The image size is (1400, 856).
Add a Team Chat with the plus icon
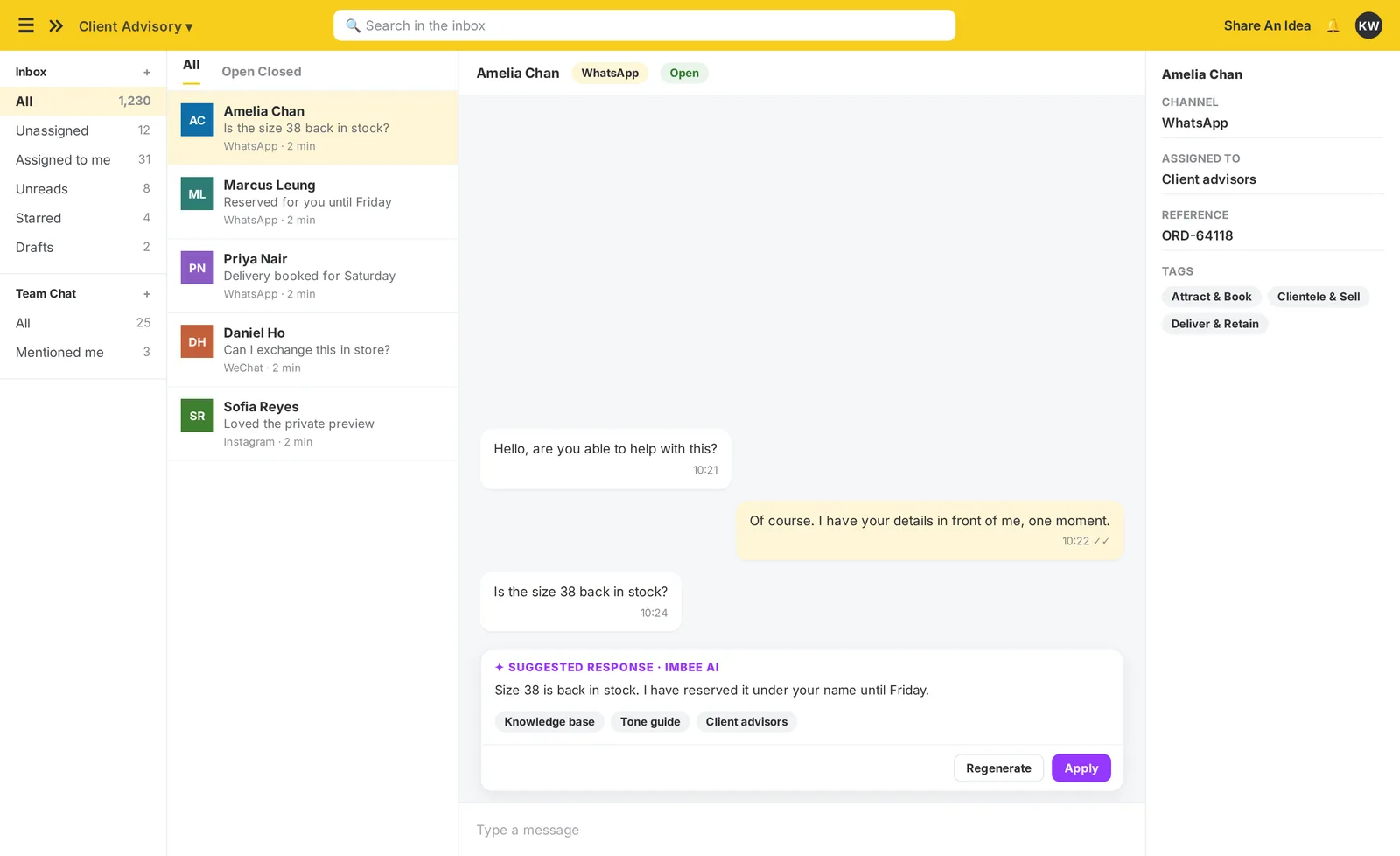pyautogui.click(x=147, y=294)
